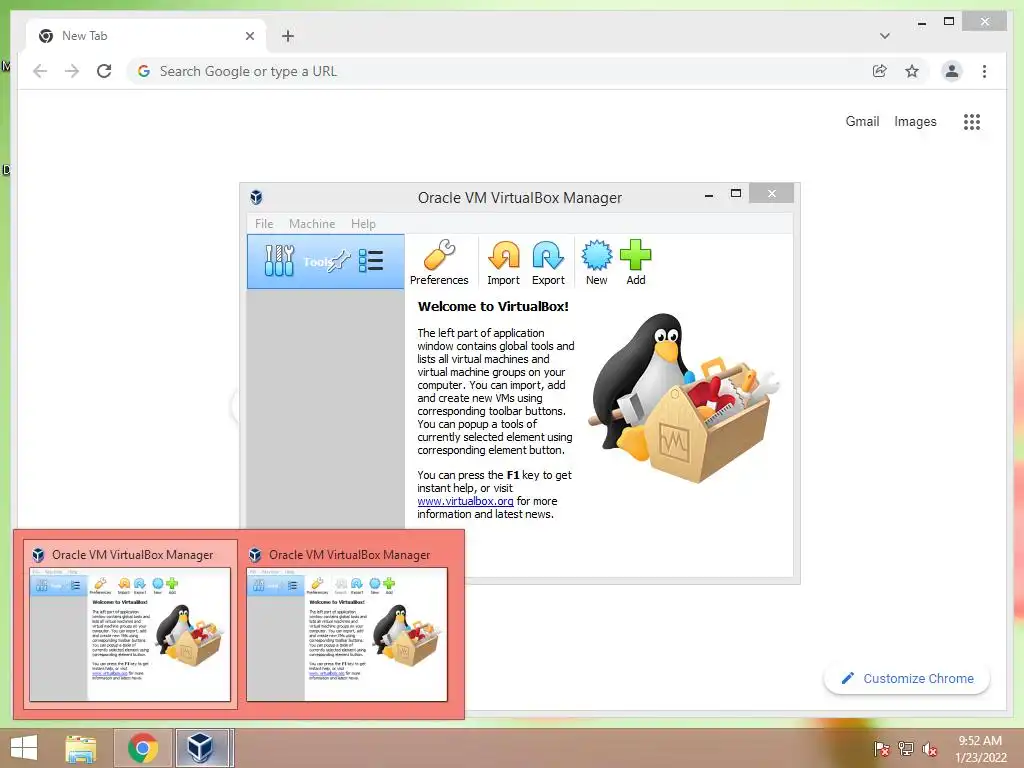The width and height of the screenshot is (1024, 768).
Task: Click the muted volume tray icon
Action: 929,749
